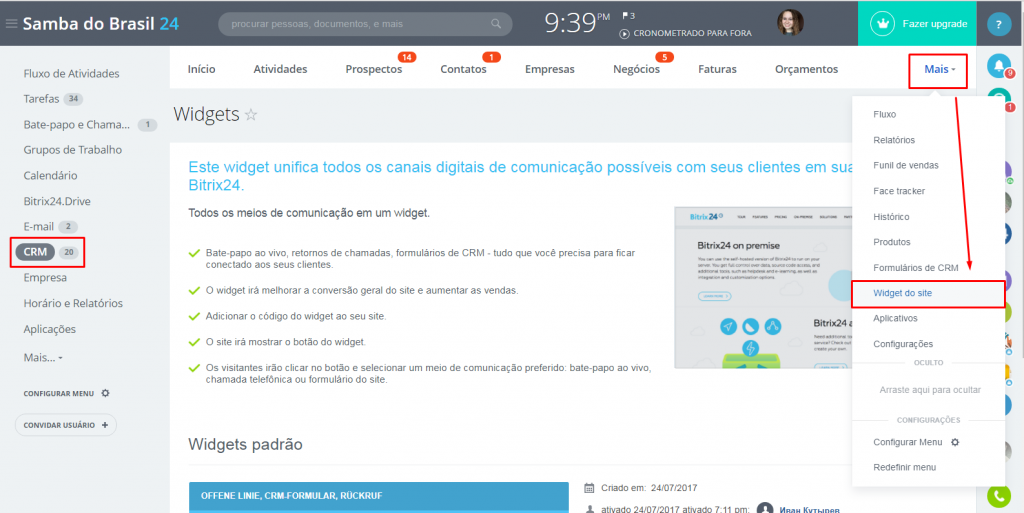Click Configurar Menu in dropdown

(x=908, y=442)
